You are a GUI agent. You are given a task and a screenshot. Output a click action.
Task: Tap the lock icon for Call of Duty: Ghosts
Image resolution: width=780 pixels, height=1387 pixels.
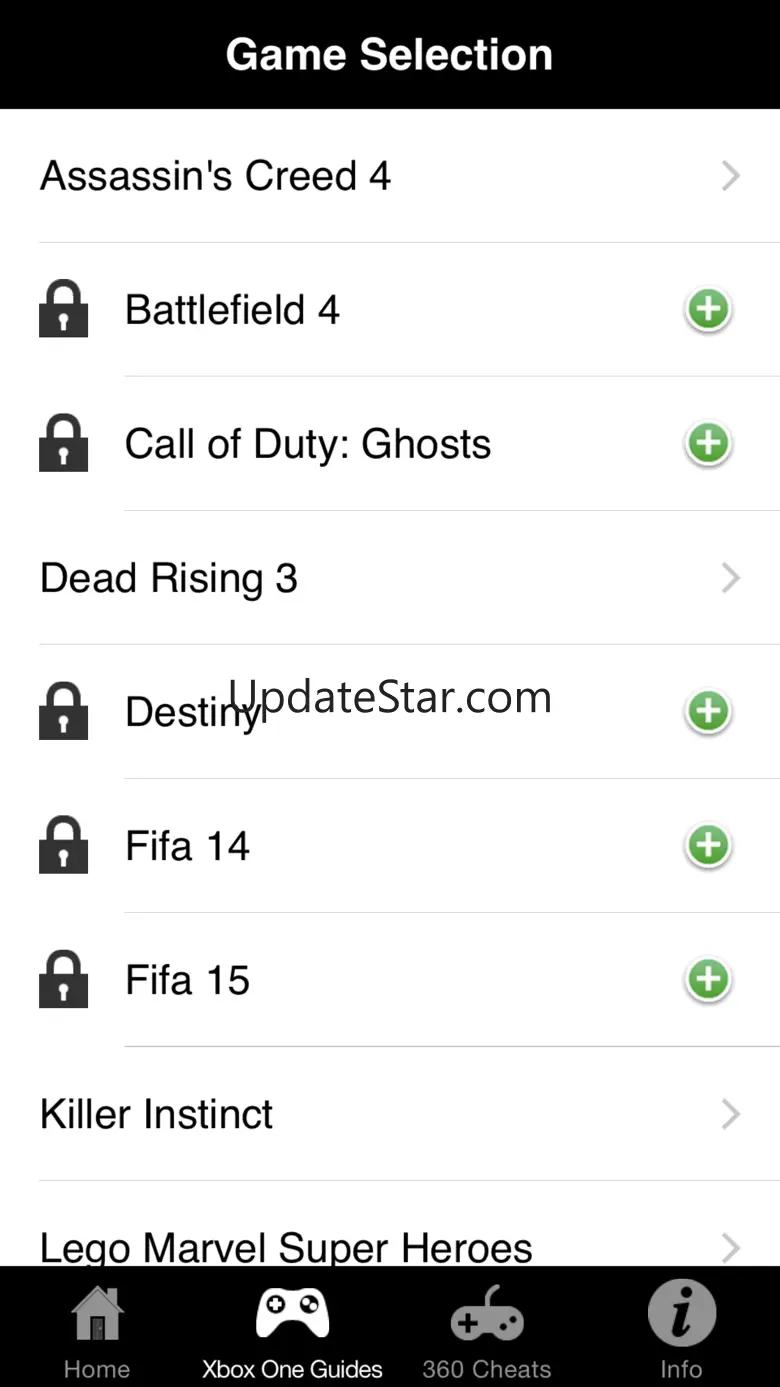[64, 443]
